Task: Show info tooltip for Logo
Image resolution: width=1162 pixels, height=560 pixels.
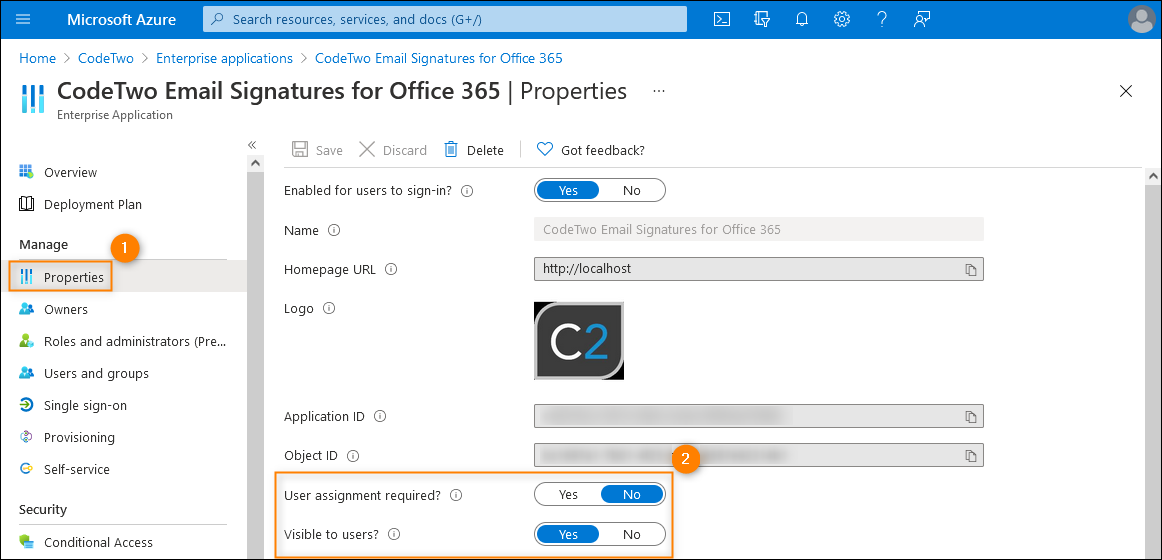Action: [329, 308]
